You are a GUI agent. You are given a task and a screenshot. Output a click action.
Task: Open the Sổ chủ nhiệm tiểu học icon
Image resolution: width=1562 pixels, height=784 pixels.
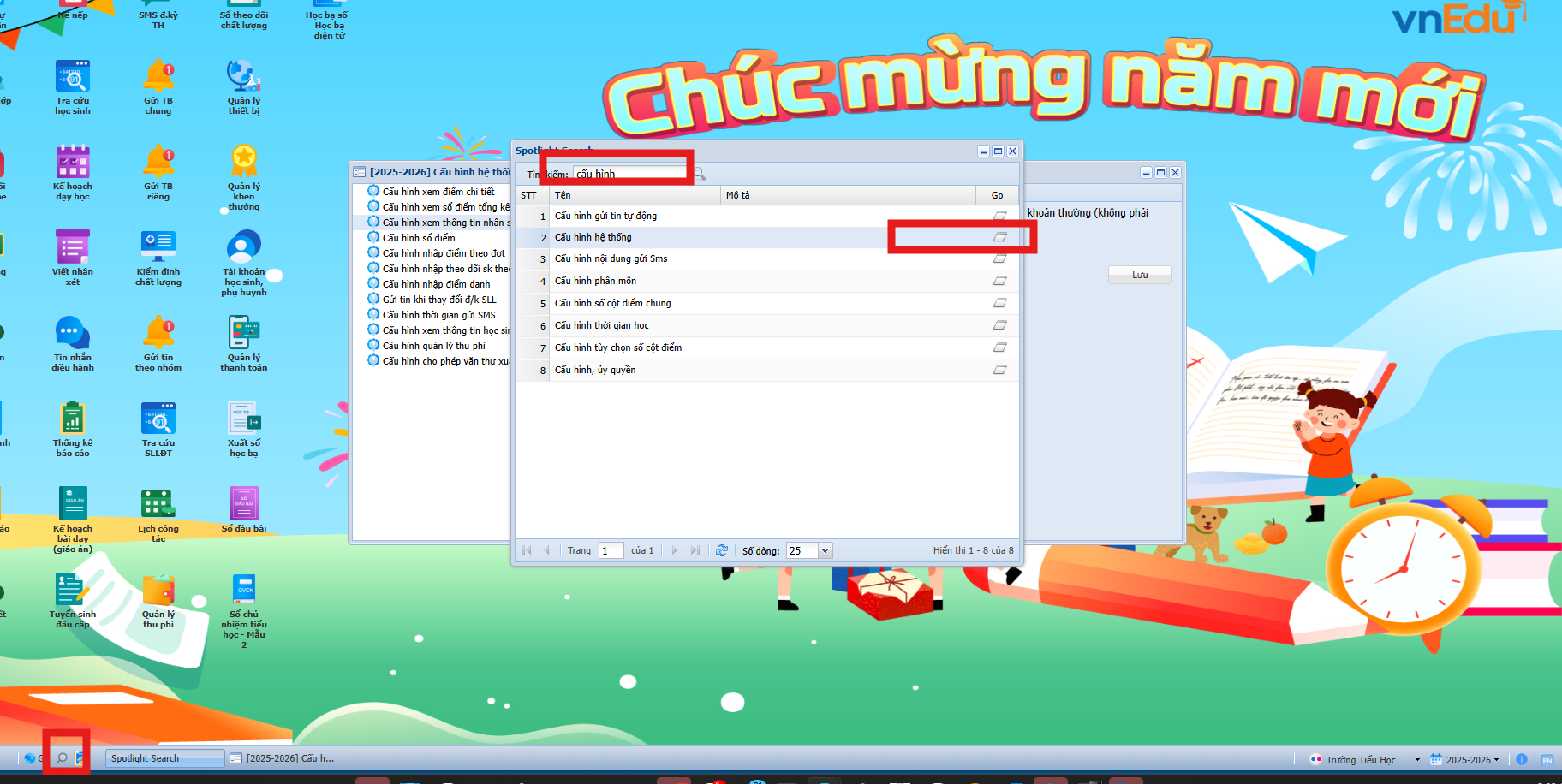click(244, 611)
